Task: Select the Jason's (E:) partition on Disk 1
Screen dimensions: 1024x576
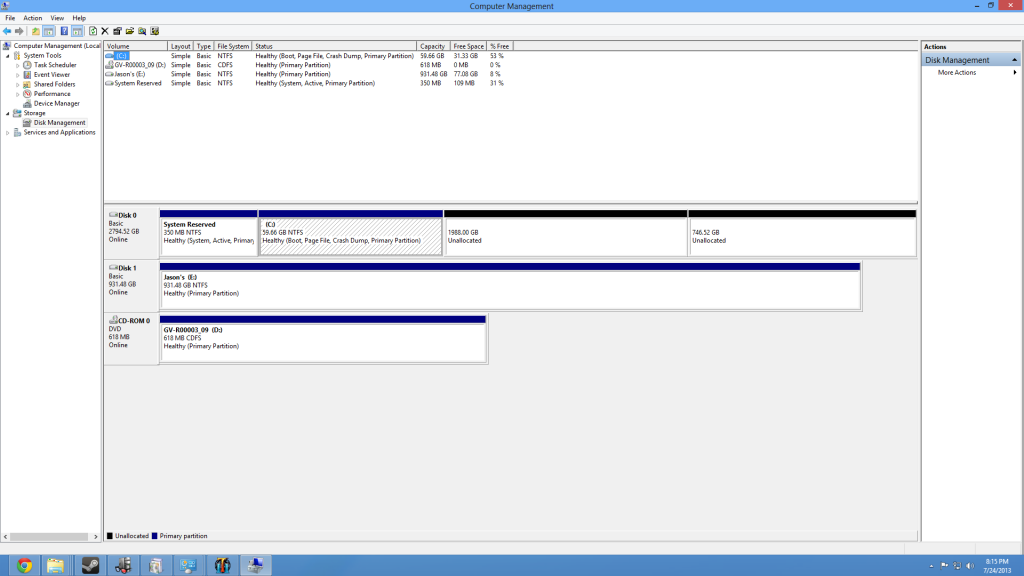Action: (510, 286)
